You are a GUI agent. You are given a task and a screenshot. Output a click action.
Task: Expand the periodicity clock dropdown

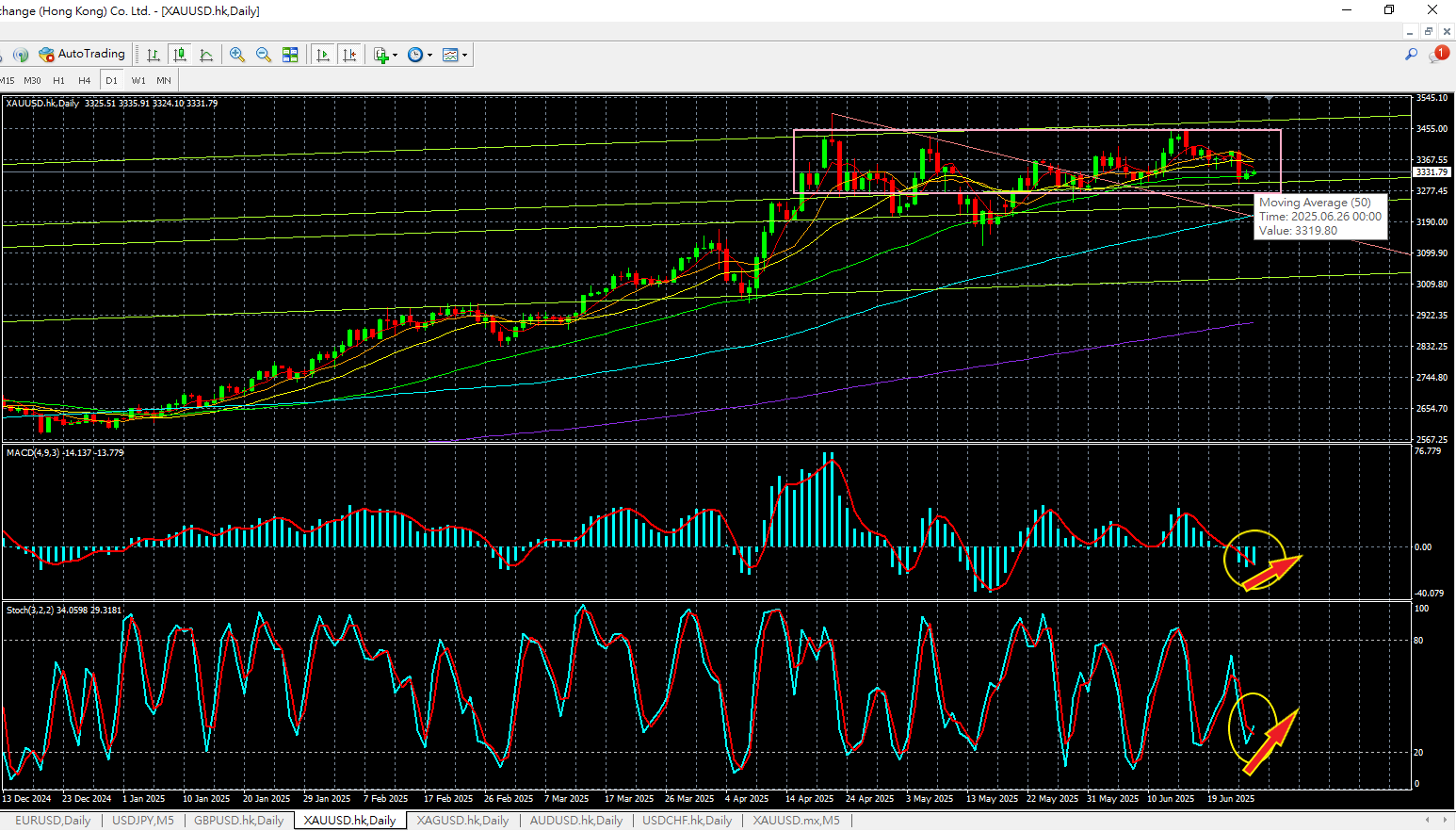pos(420,55)
